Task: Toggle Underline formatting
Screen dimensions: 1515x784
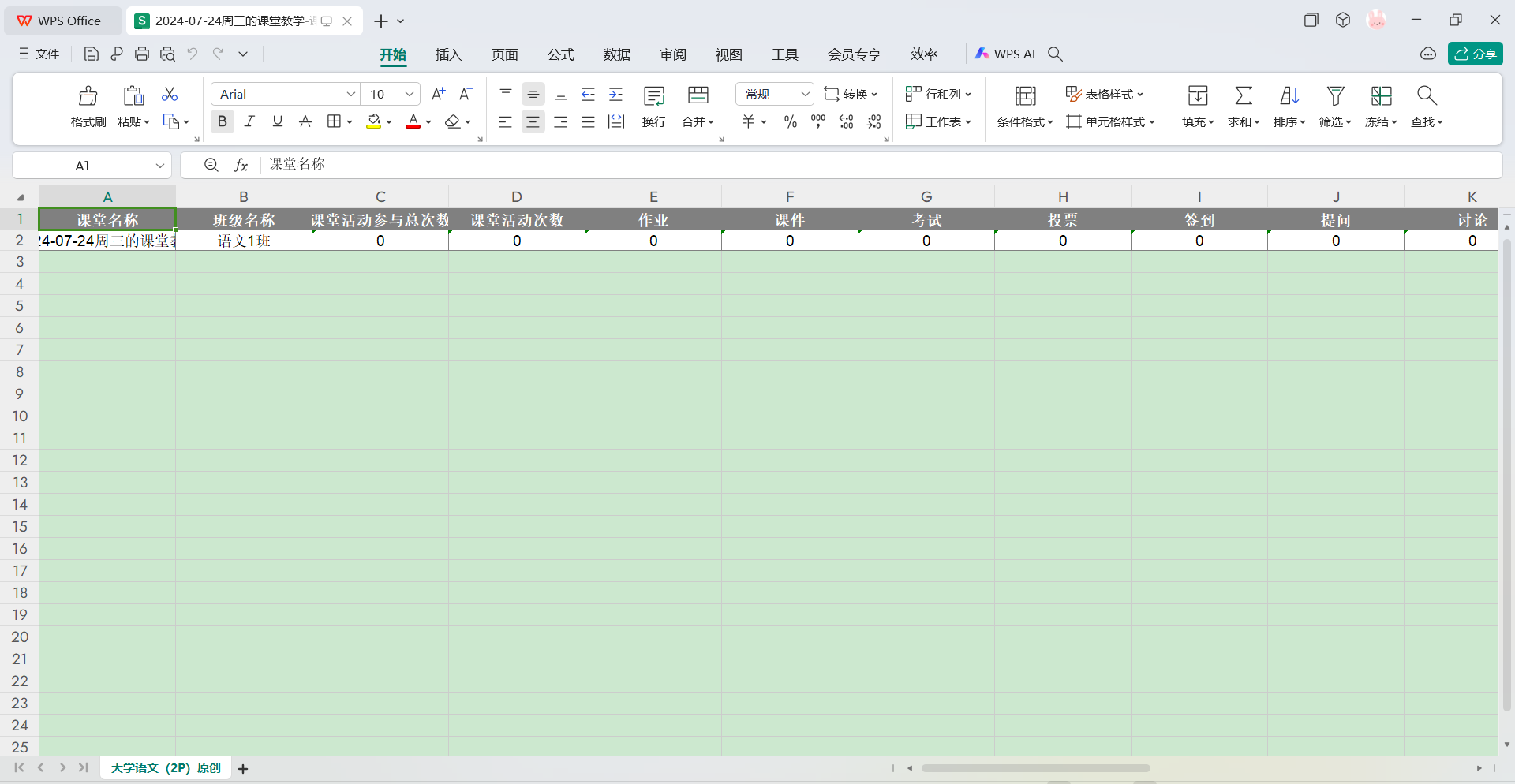Action: point(278,121)
